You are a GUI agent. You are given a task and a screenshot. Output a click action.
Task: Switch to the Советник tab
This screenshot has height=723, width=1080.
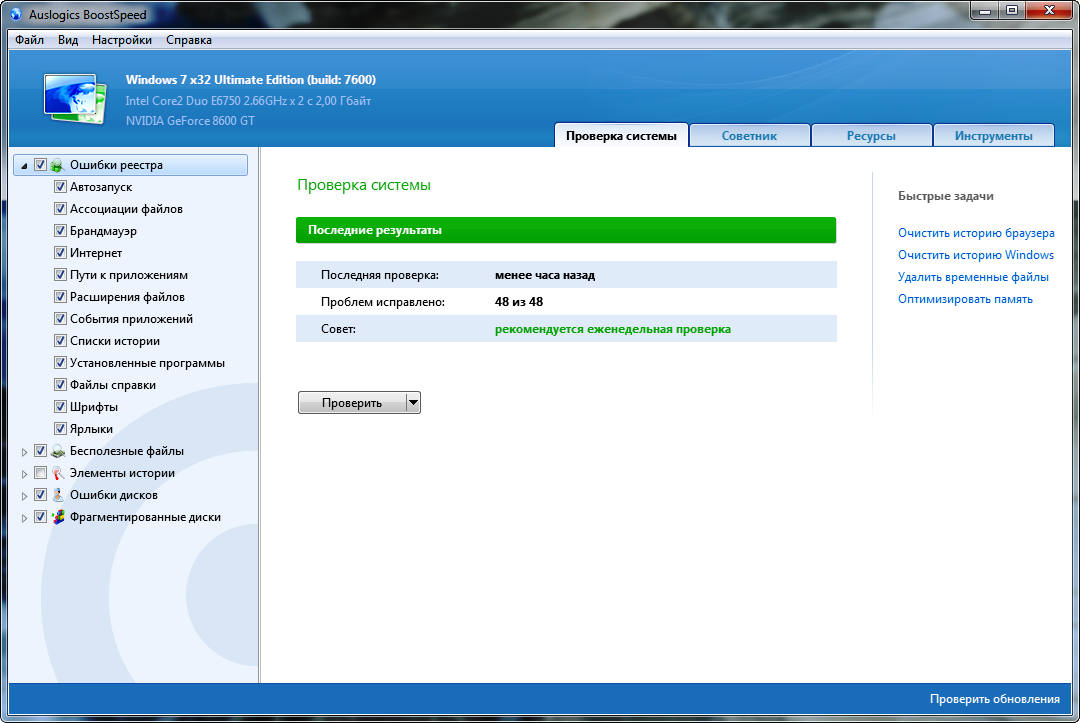[x=749, y=136]
